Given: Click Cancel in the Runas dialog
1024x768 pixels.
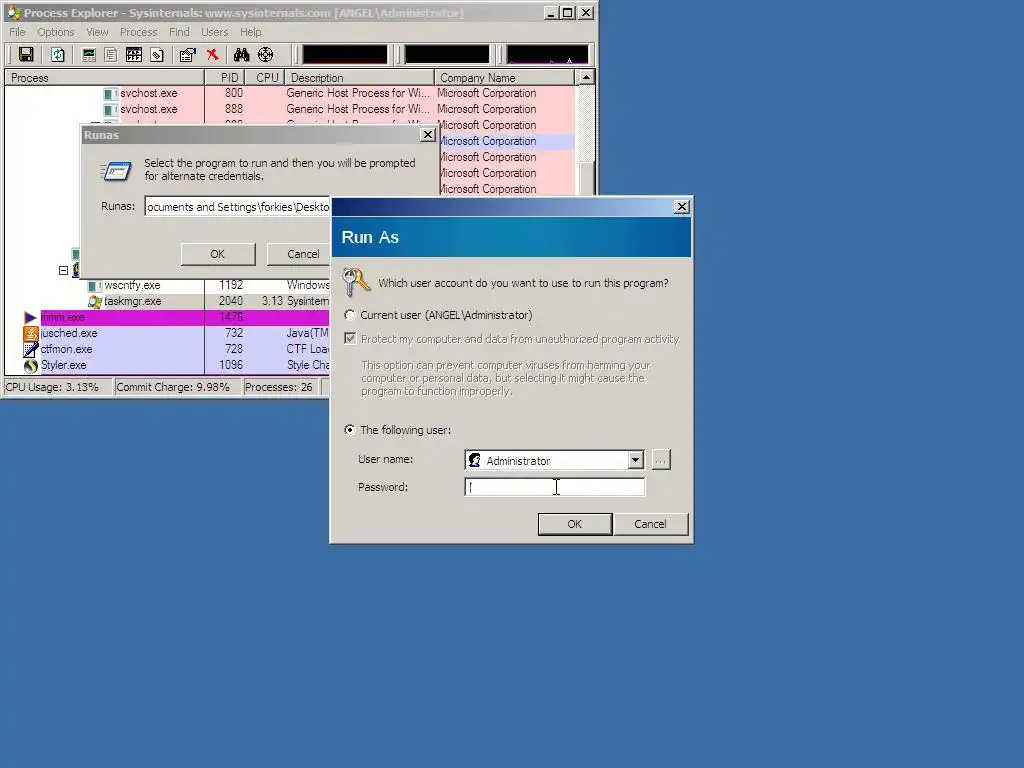Looking at the screenshot, I should coord(303,254).
